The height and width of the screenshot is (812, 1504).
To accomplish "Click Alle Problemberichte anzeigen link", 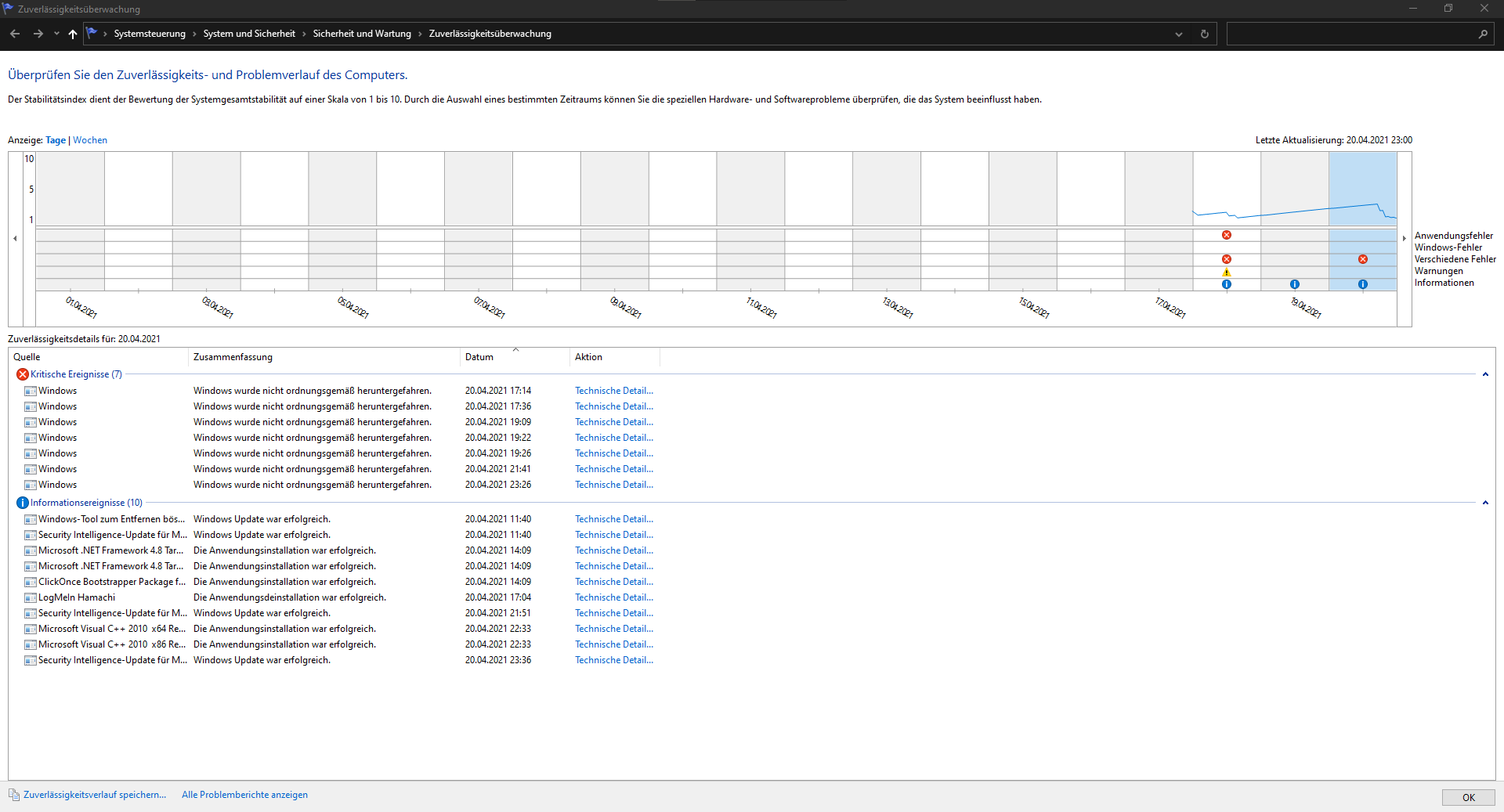I will tap(244, 795).
